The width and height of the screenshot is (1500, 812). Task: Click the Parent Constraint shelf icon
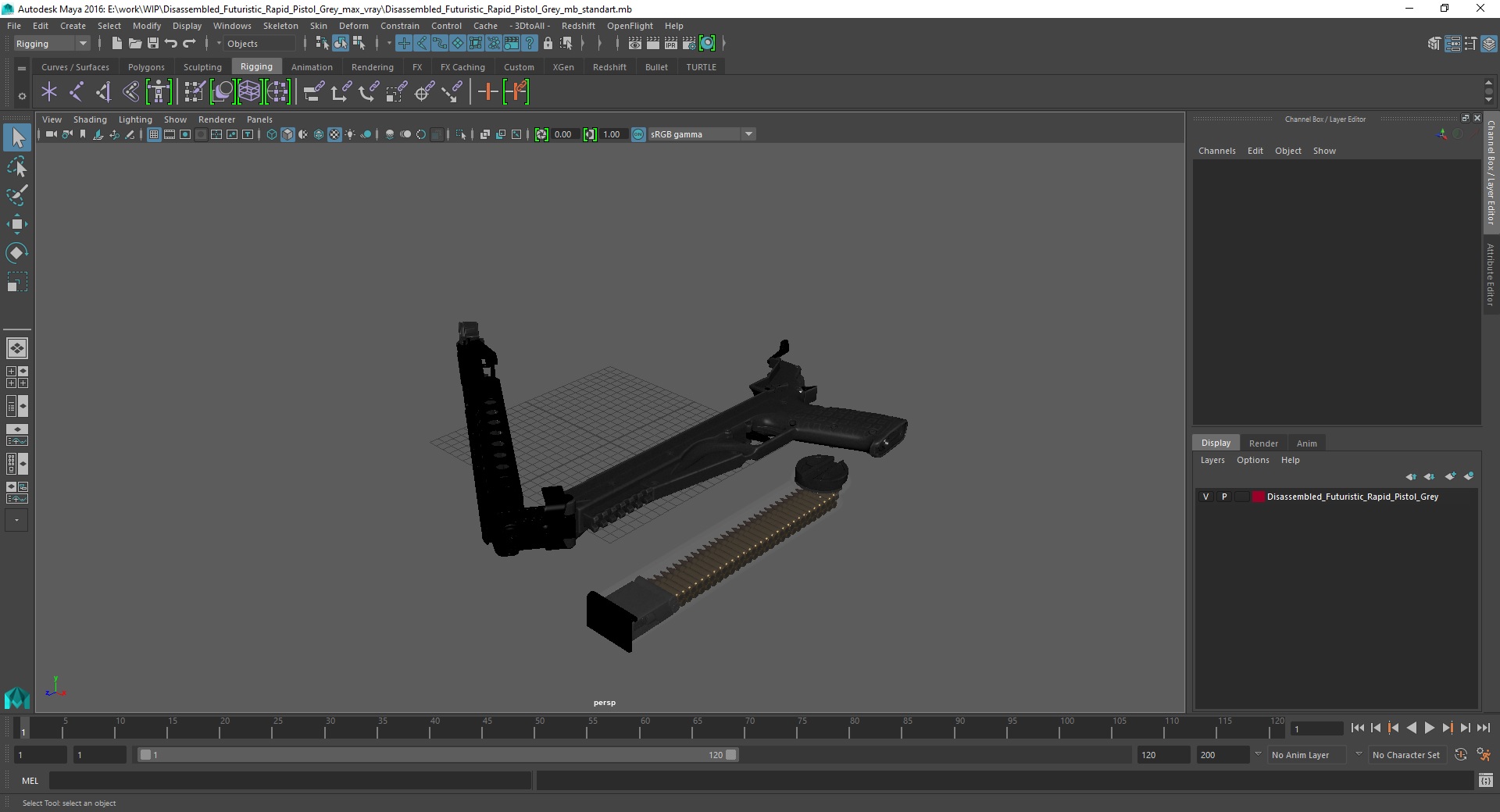click(x=314, y=92)
